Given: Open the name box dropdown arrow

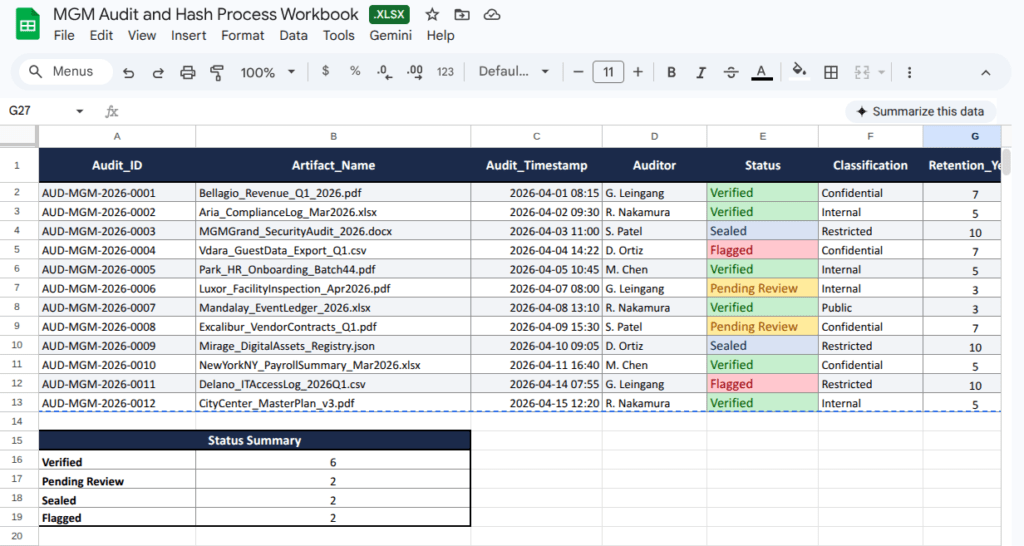Looking at the screenshot, I should point(80,112).
